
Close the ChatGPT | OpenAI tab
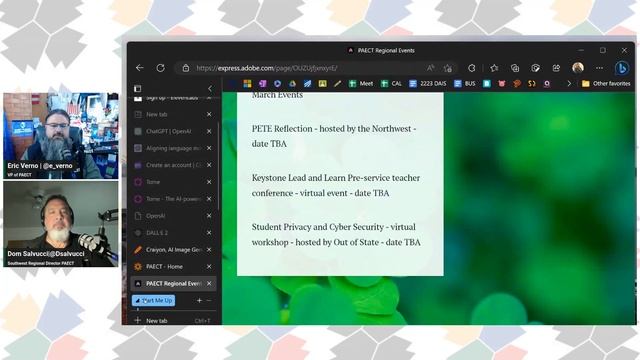pos(209,131)
